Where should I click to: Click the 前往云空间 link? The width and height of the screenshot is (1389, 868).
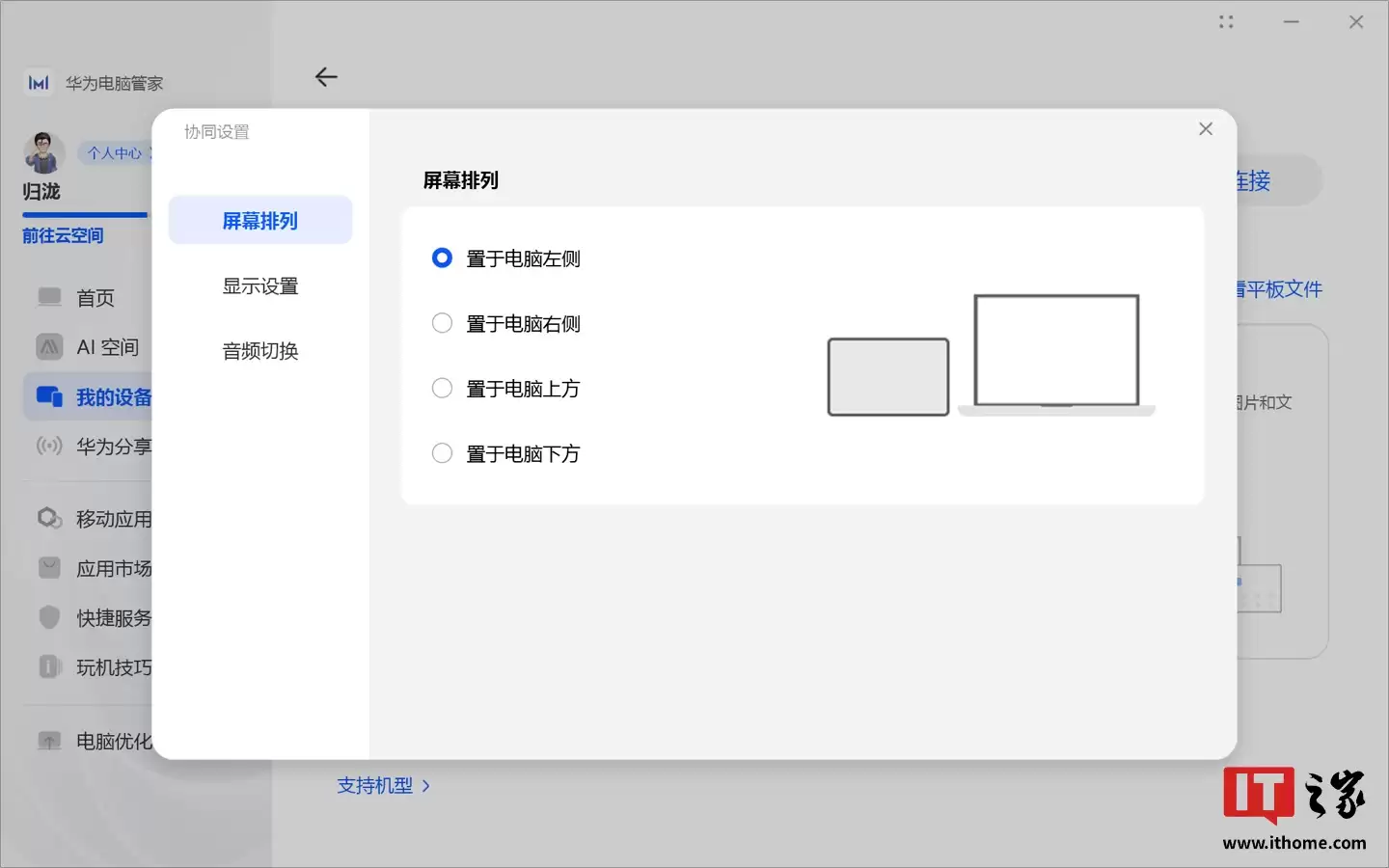tap(65, 235)
